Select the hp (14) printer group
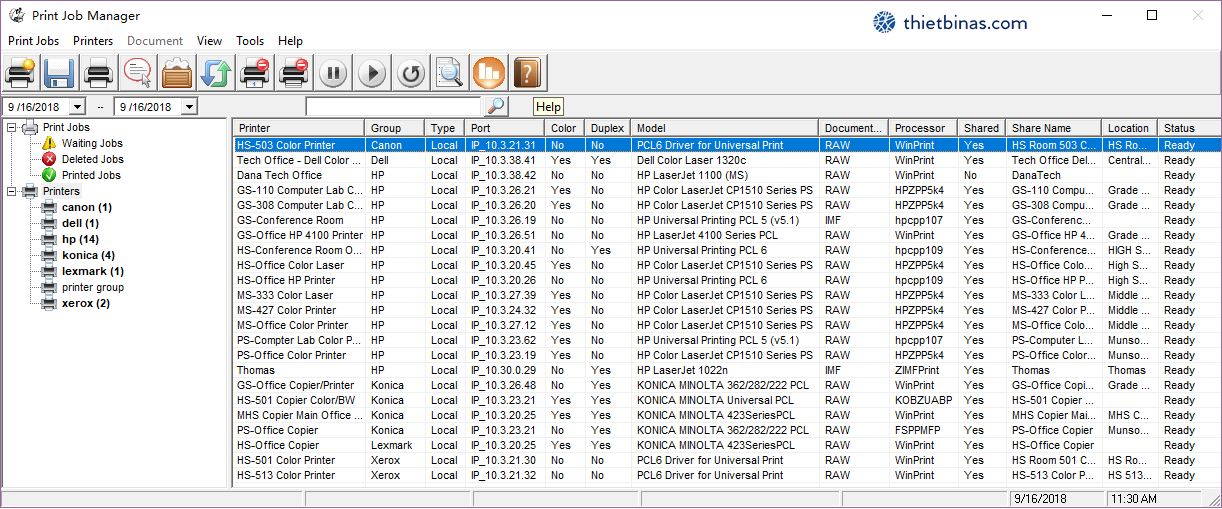 (x=80, y=239)
